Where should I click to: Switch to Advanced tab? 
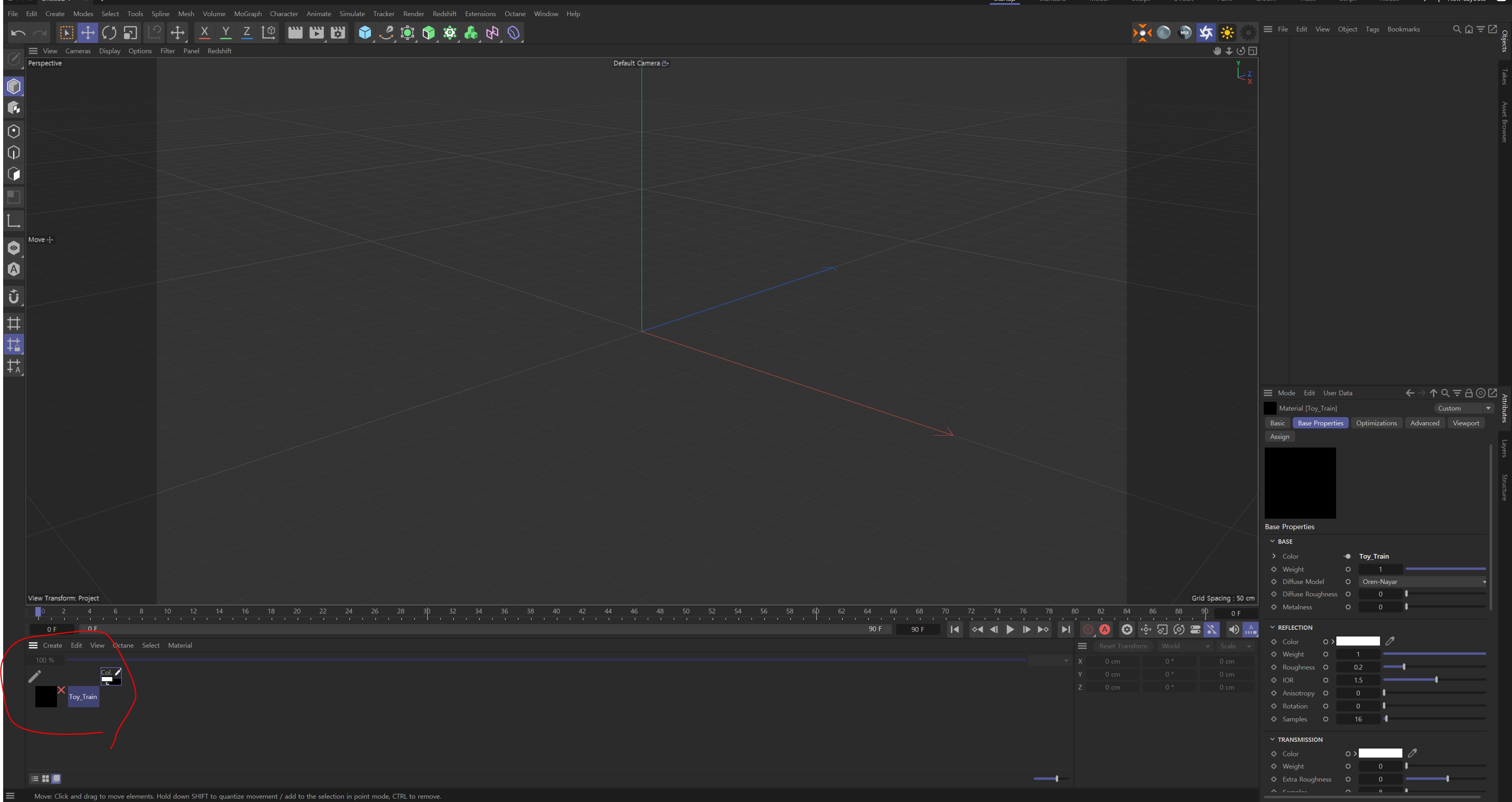(x=1424, y=423)
